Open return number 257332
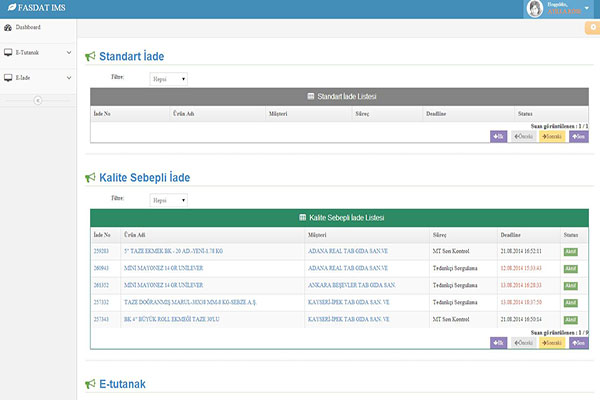The height and width of the screenshot is (400, 600). [101, 302]
